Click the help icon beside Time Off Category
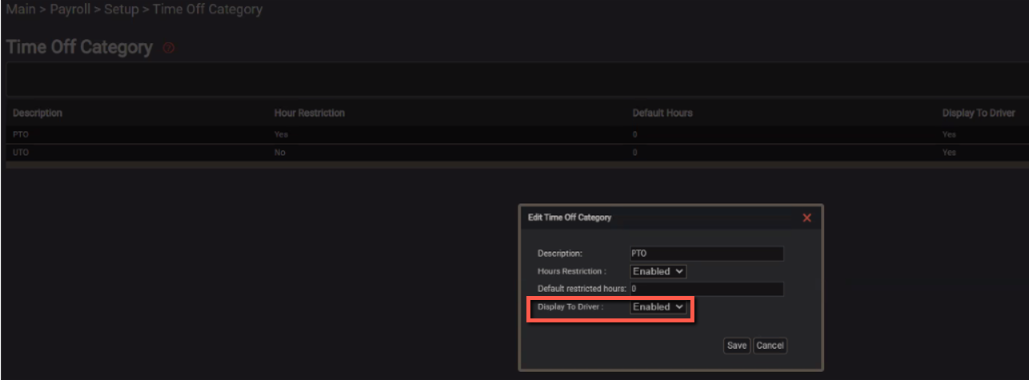Viewport: 1029px width, 380px height. pos(169,48)
